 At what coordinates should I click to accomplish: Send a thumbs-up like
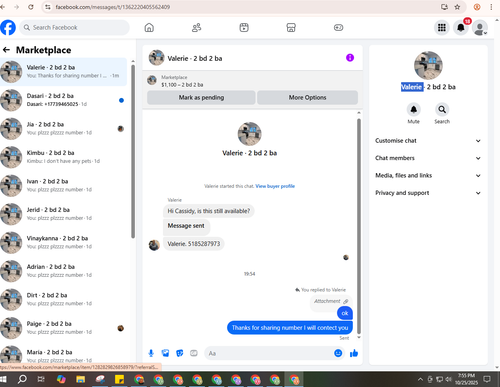point(354,353)
